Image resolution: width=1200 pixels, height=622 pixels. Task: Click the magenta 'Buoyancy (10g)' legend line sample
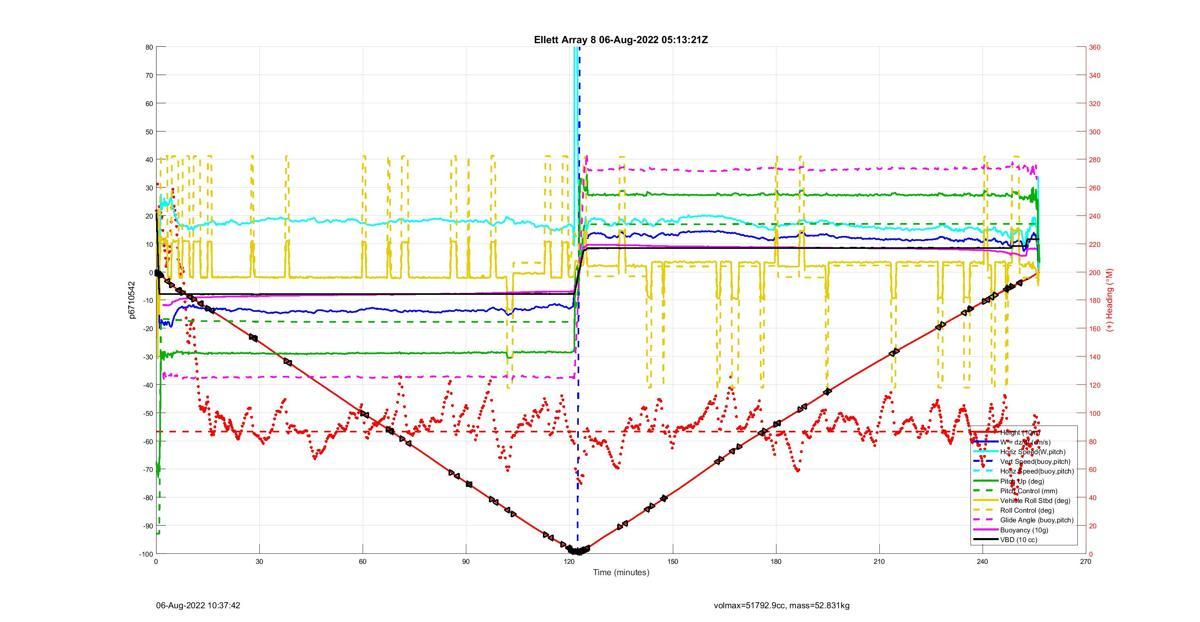[985, 529]
